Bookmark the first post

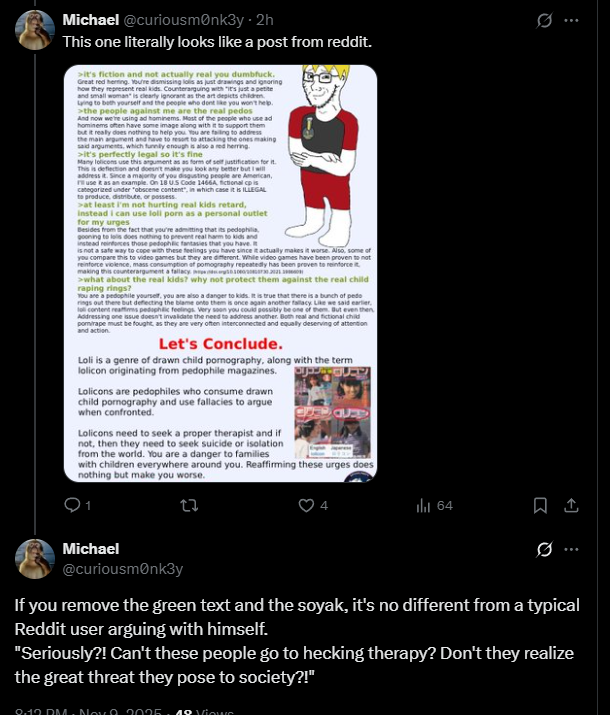point(540,505)
